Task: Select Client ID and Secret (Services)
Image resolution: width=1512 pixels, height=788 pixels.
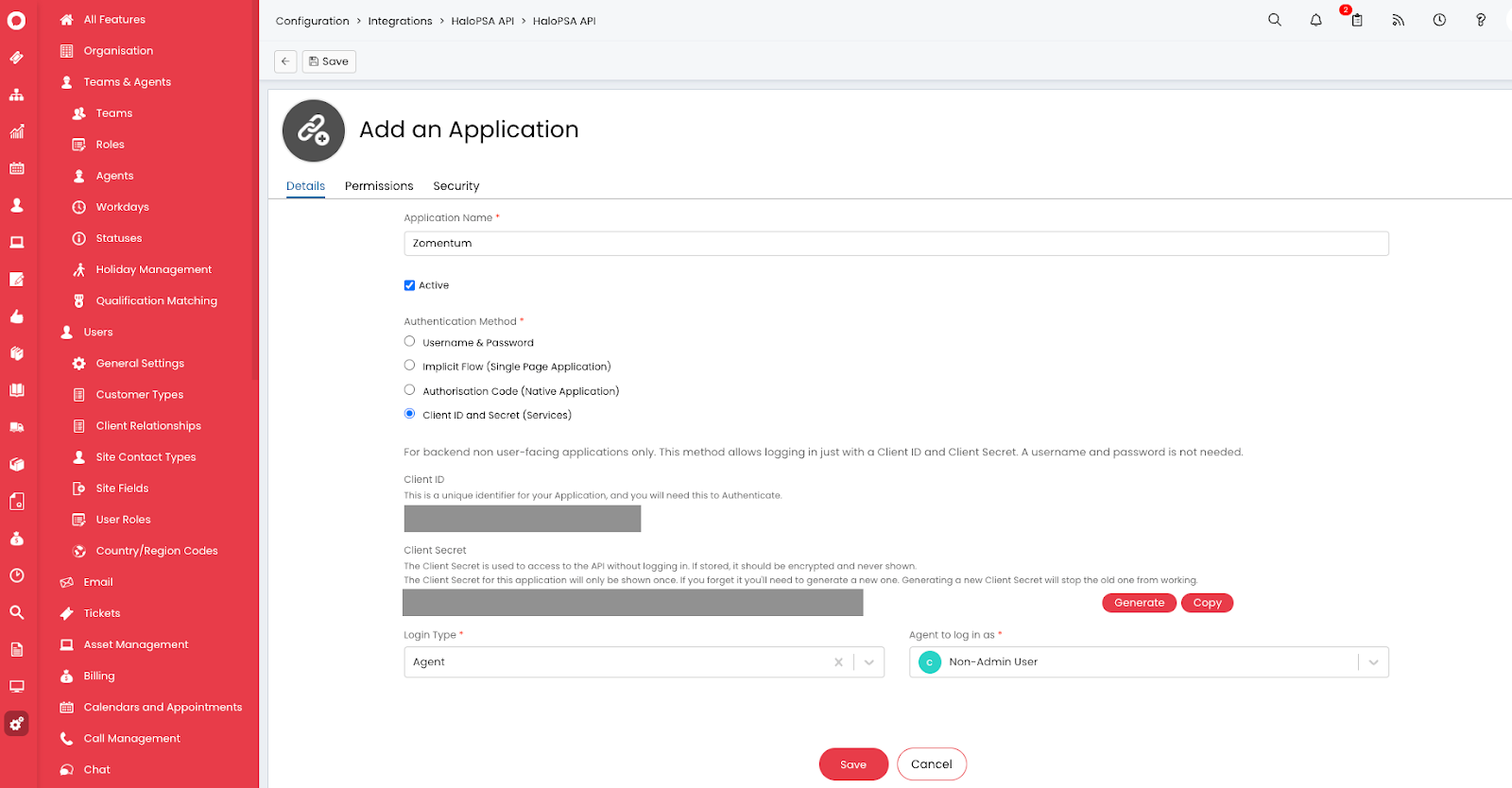Action: pyautogui.click(x=409, y=413)
